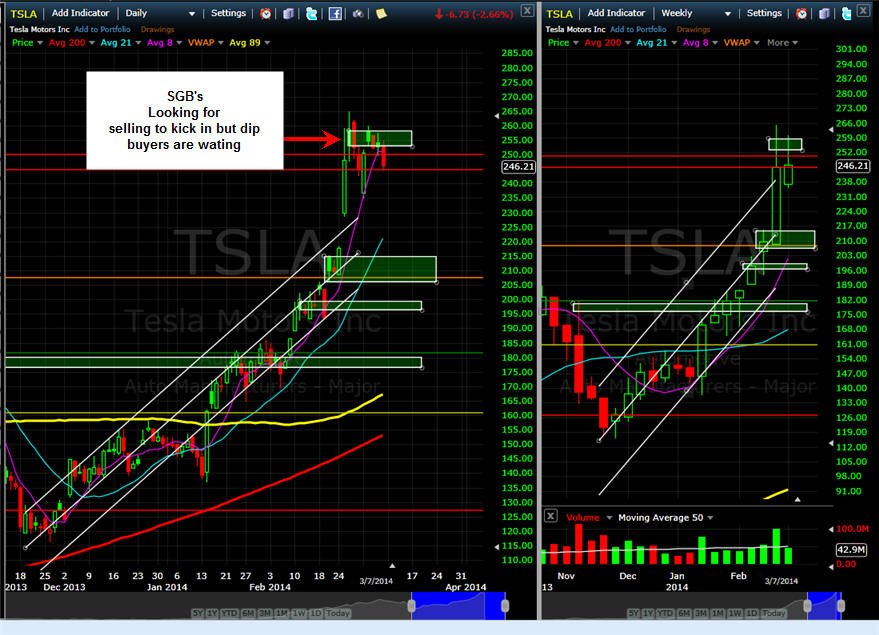Click the binoculars icon in Daily chart toolbar
Viewport: 879px width, 635px height.
[x=358, y=13]
